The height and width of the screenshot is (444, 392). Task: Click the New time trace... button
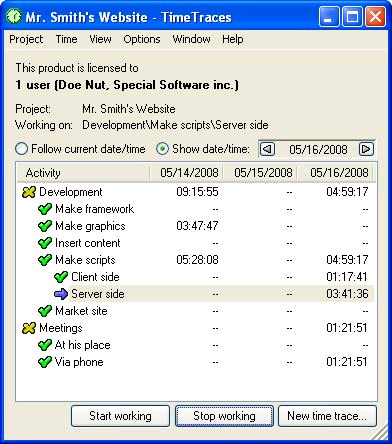click(x=327, y=416)
